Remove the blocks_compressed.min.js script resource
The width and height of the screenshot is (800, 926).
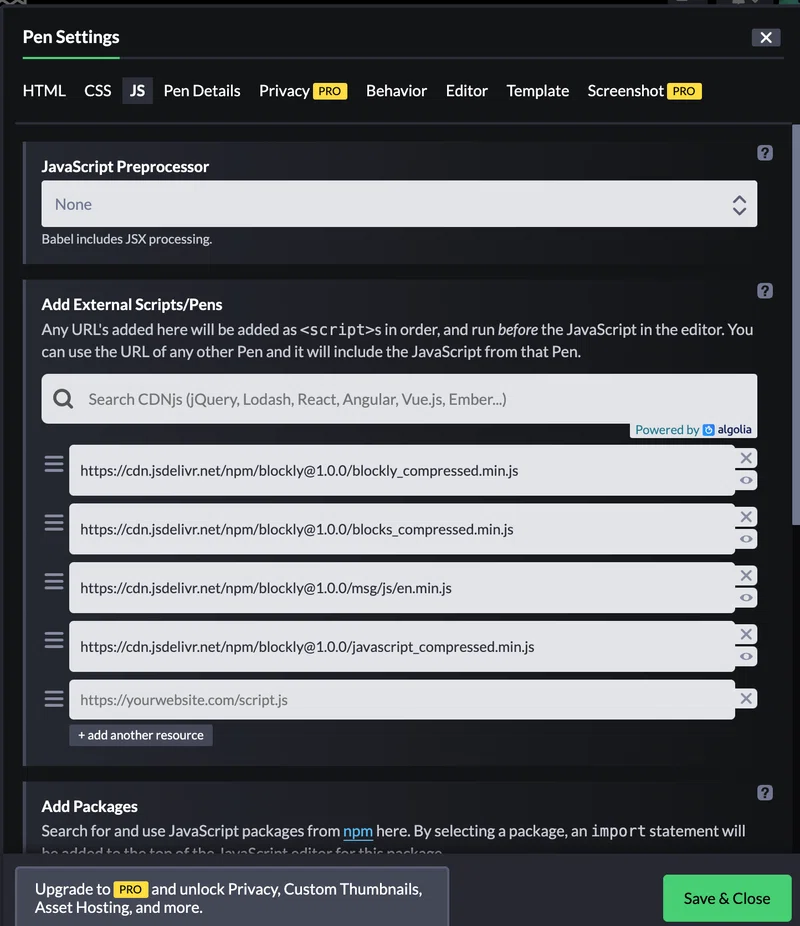coord(746,517)
